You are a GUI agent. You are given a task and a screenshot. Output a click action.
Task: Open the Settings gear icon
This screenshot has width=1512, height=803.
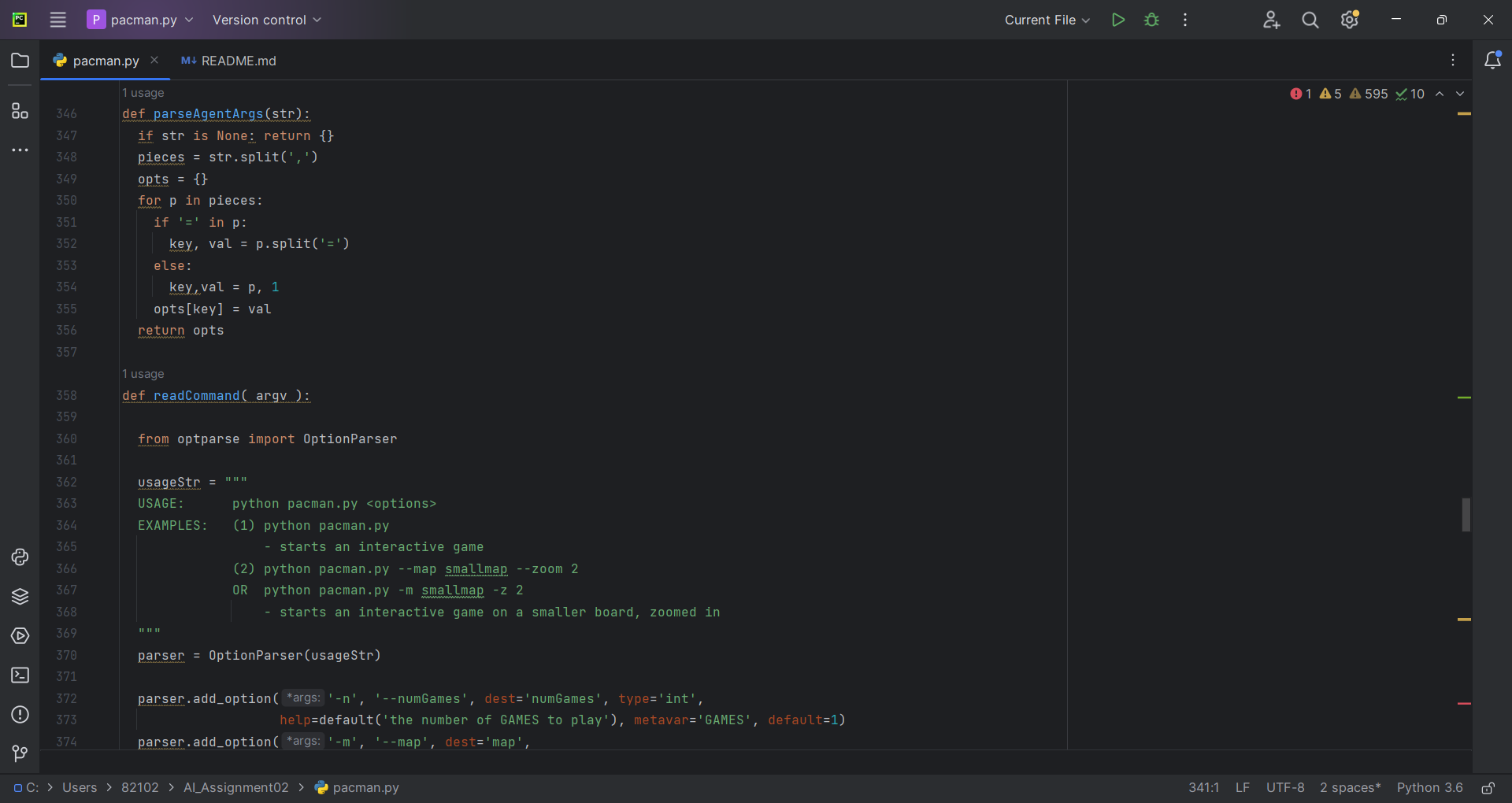tap(1350, 20)
